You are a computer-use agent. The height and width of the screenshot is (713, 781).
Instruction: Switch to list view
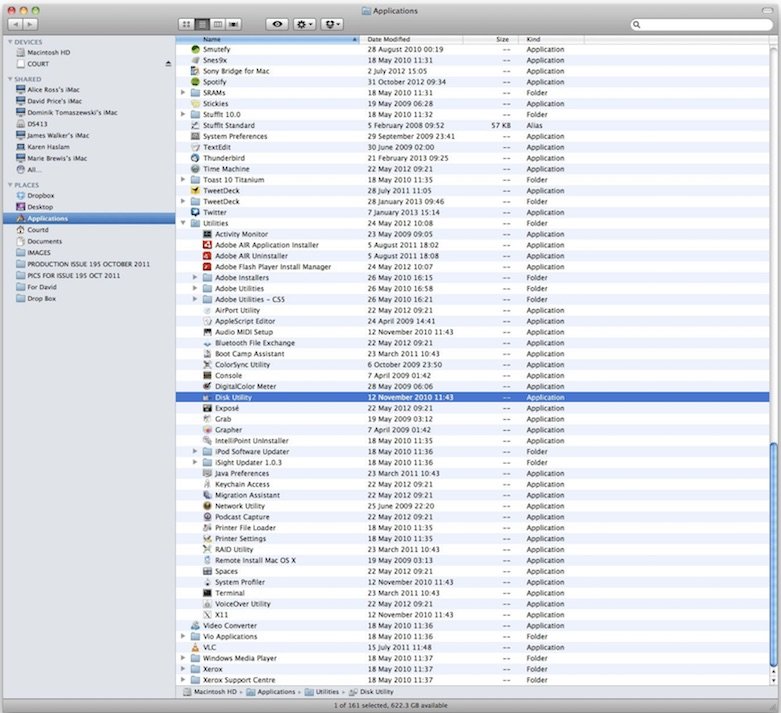click(x=202, y=24)
